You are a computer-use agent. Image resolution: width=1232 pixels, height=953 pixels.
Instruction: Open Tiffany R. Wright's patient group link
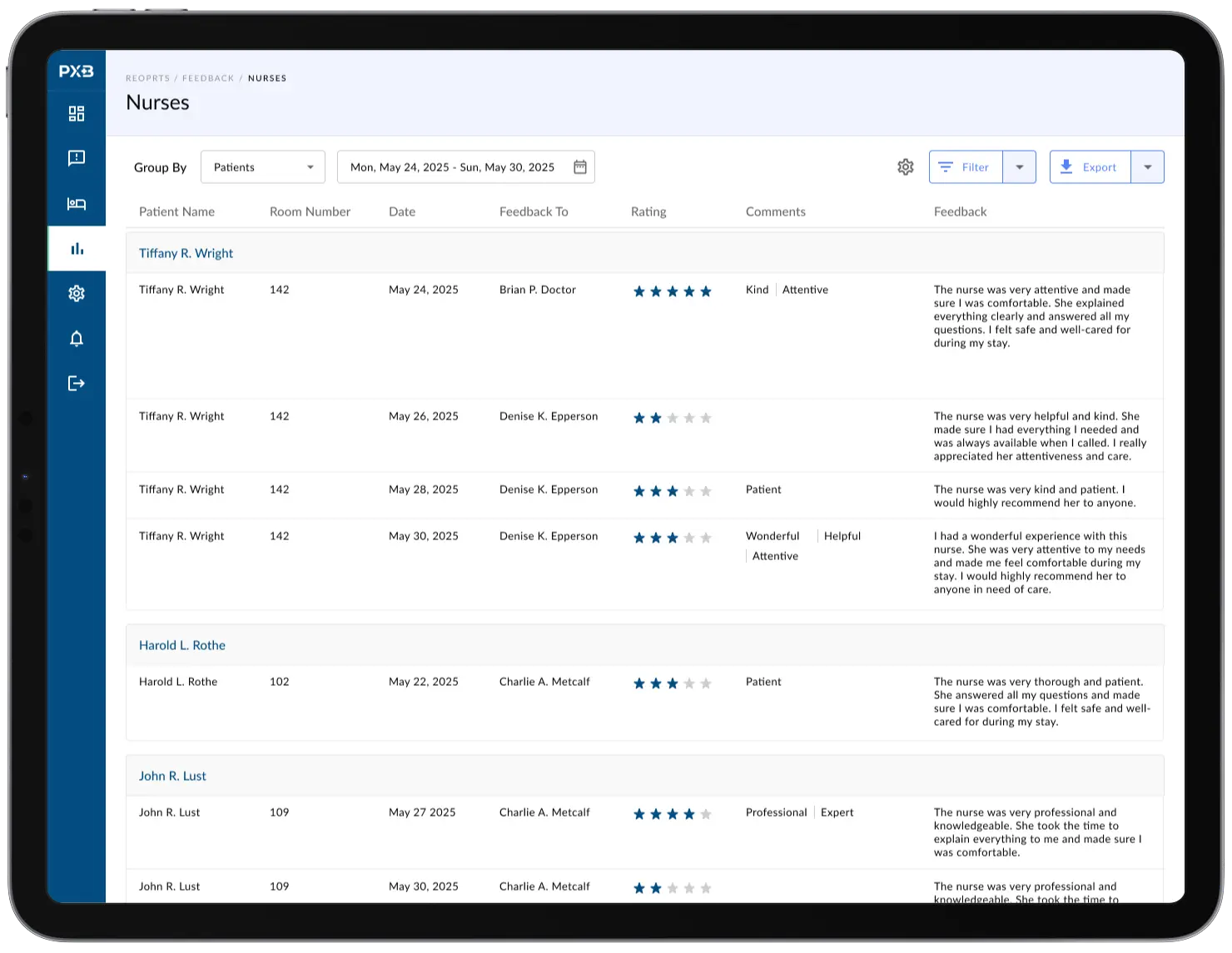[x=186, y=253]
